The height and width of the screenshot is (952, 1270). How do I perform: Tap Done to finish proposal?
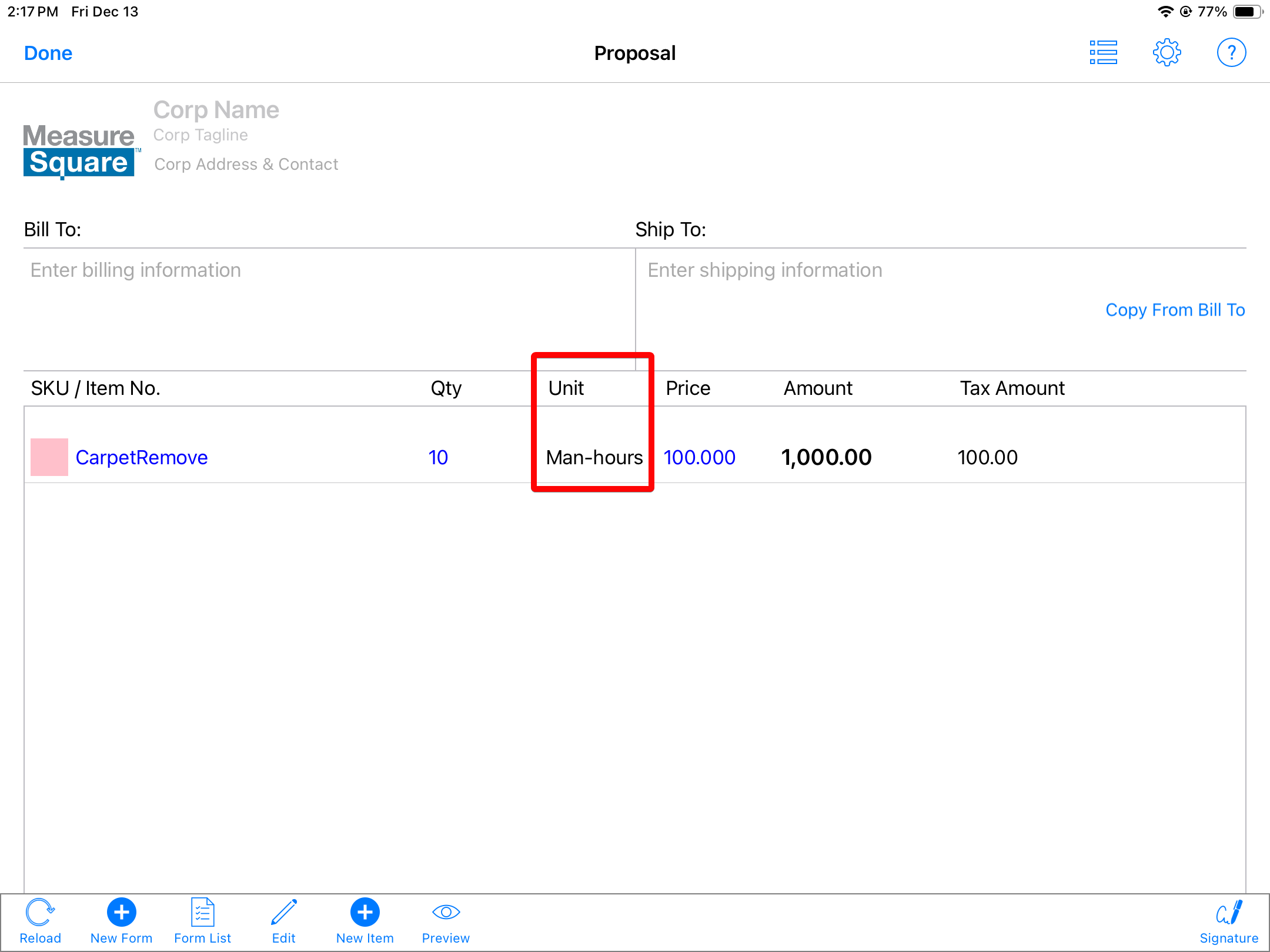tap(48, 53)
